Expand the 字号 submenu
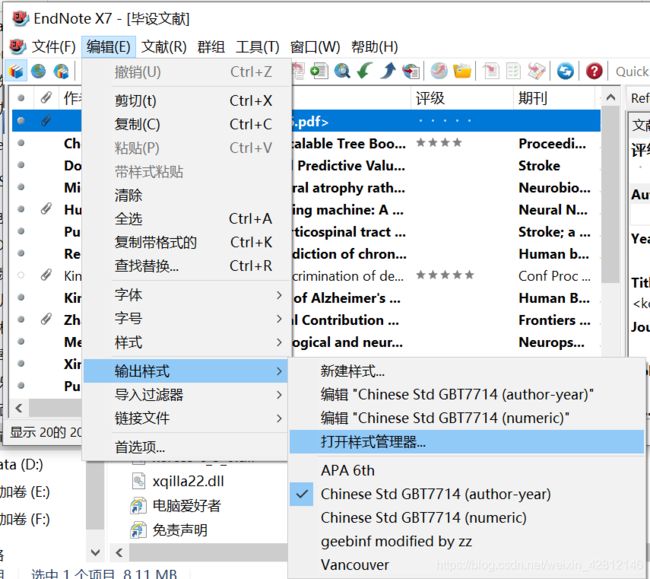 pos(186,319)
